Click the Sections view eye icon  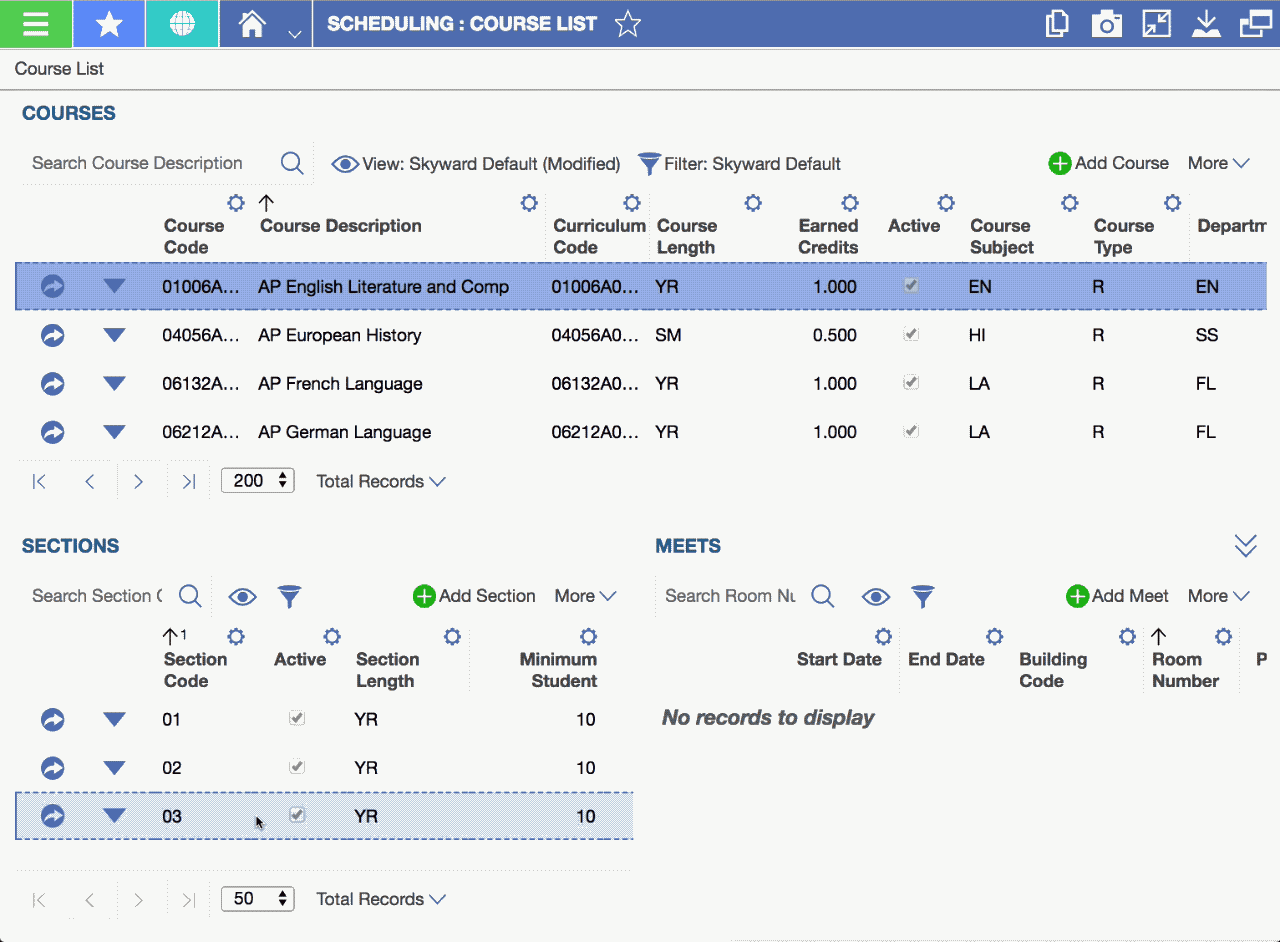pos(242,597)
